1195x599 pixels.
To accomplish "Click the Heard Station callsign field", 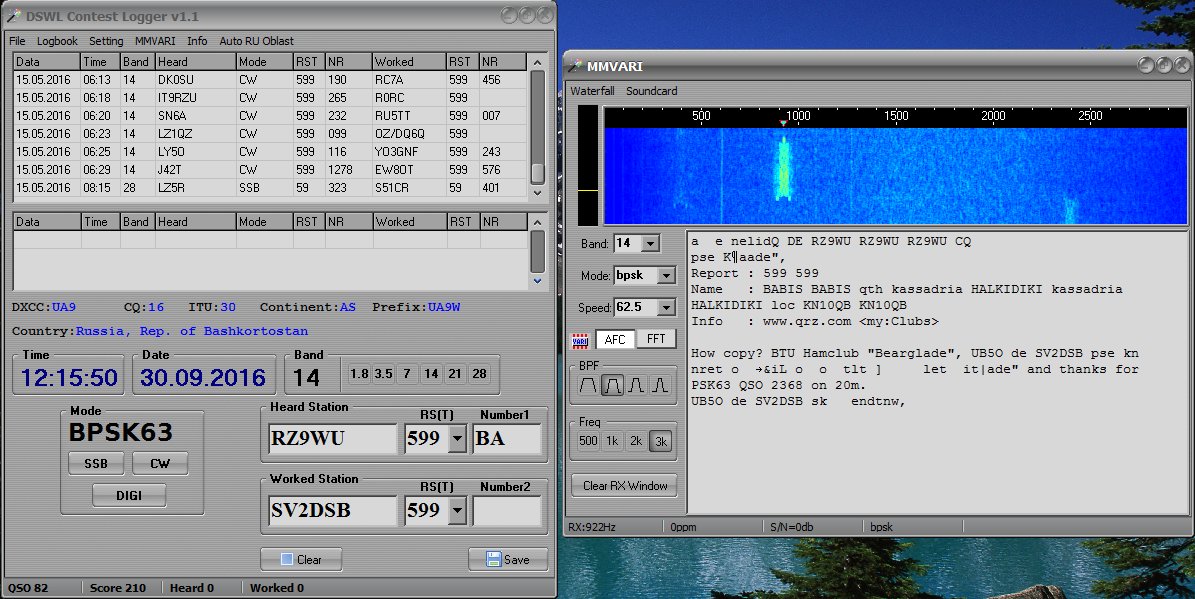I will click(333, 438).
